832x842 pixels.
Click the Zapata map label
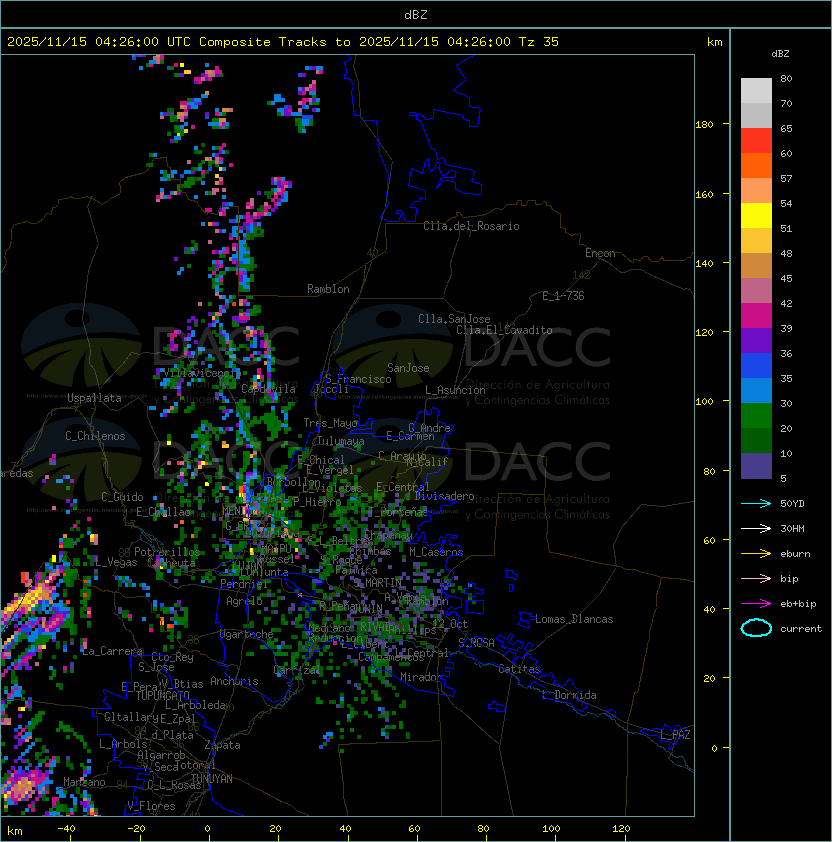[x=222, y=745]
